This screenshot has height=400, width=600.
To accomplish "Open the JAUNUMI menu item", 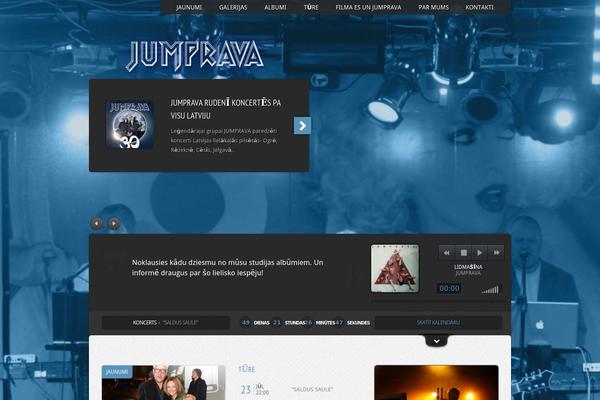I will [189, 7].
